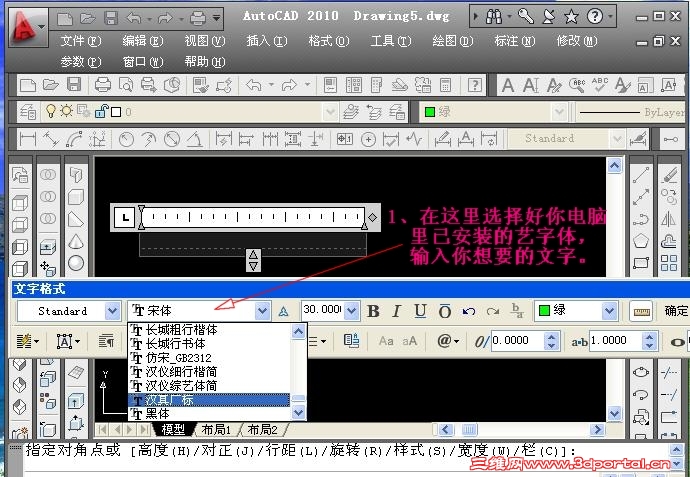Screen dimensions: 690x477
Task: Click the Stack fraction icon
Action: tap(517, 311)
